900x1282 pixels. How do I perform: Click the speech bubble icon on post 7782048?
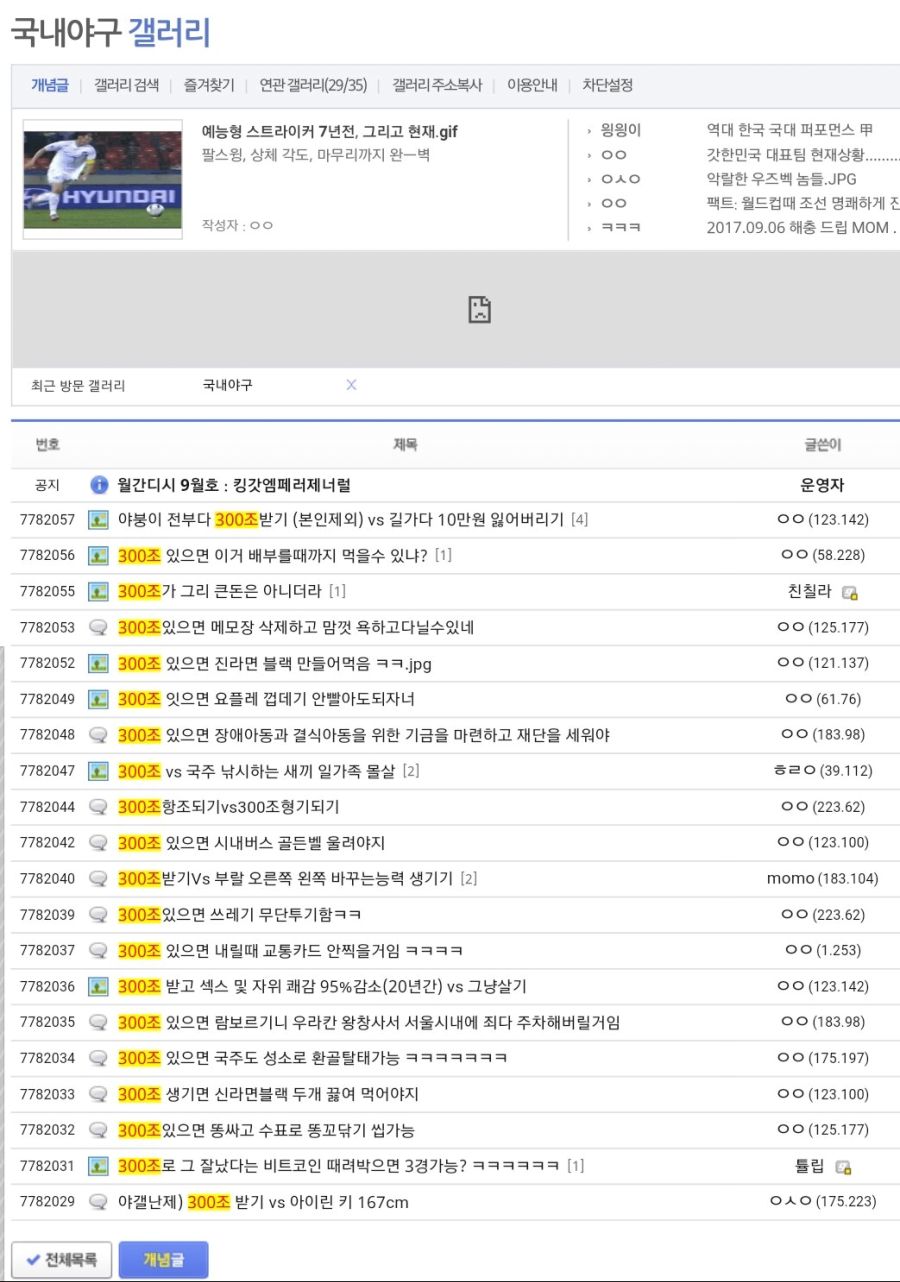97,735
